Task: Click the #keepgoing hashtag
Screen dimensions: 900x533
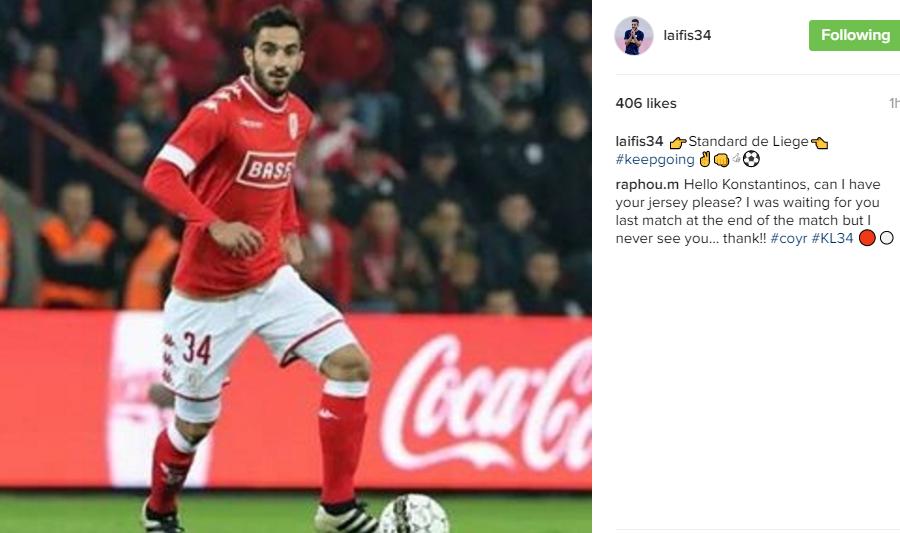Action: point(655,159)
